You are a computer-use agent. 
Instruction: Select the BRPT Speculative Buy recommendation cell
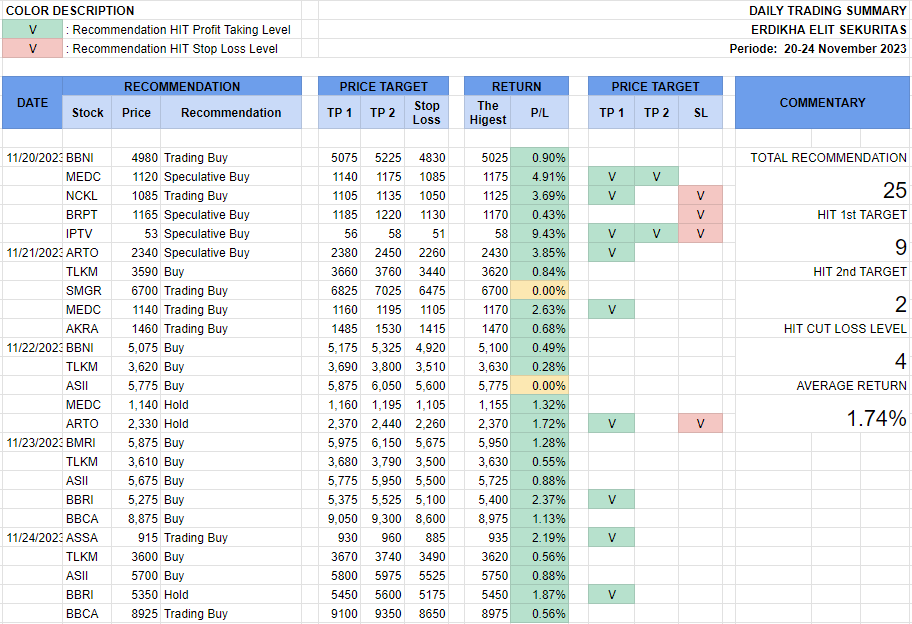pyautogui.click(x=230, y=215)
